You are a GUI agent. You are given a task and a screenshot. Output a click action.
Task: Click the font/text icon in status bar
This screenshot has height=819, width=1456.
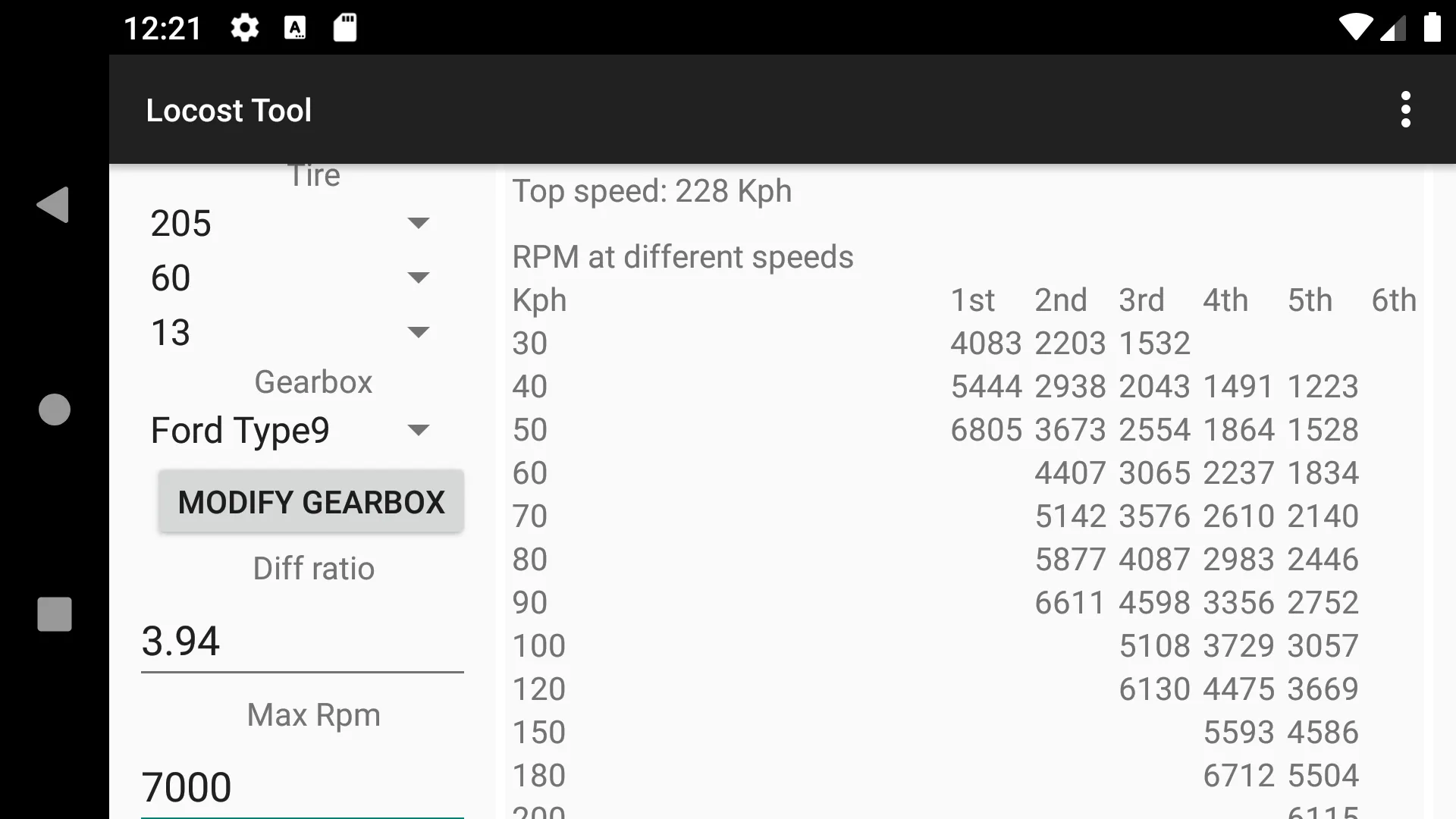294,27
